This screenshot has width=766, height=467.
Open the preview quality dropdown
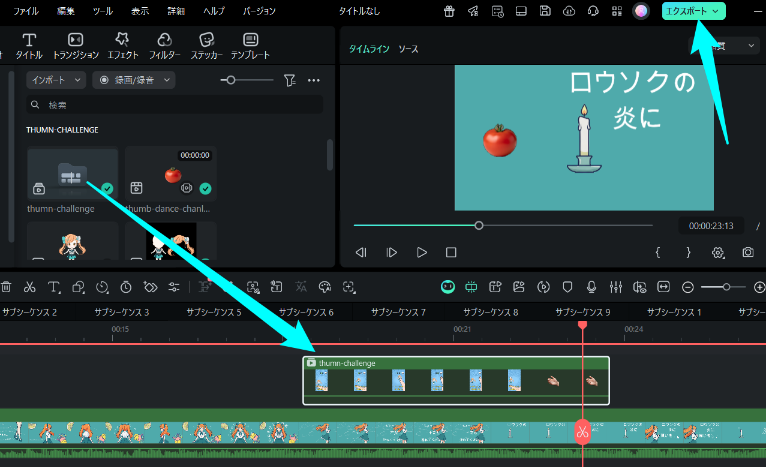(x=723, y=46)
